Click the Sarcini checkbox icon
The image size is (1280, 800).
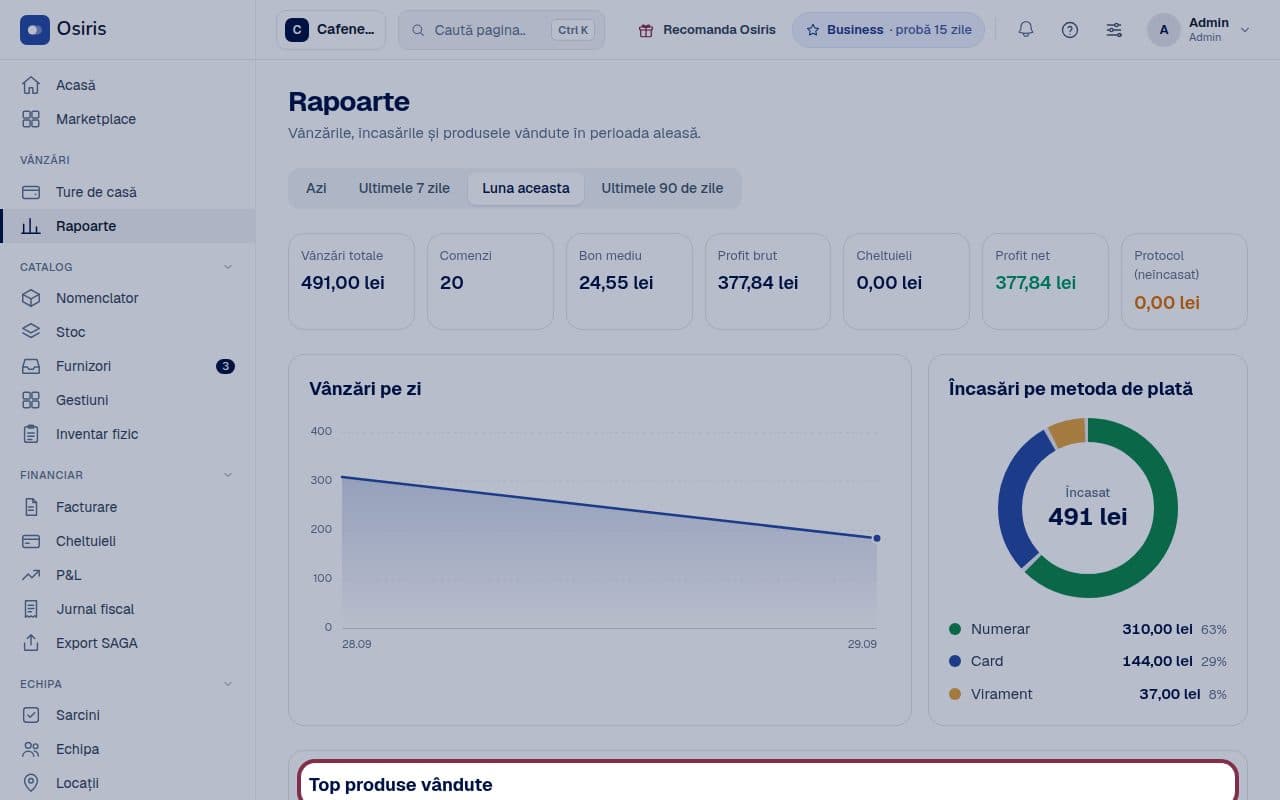point(31,715)
